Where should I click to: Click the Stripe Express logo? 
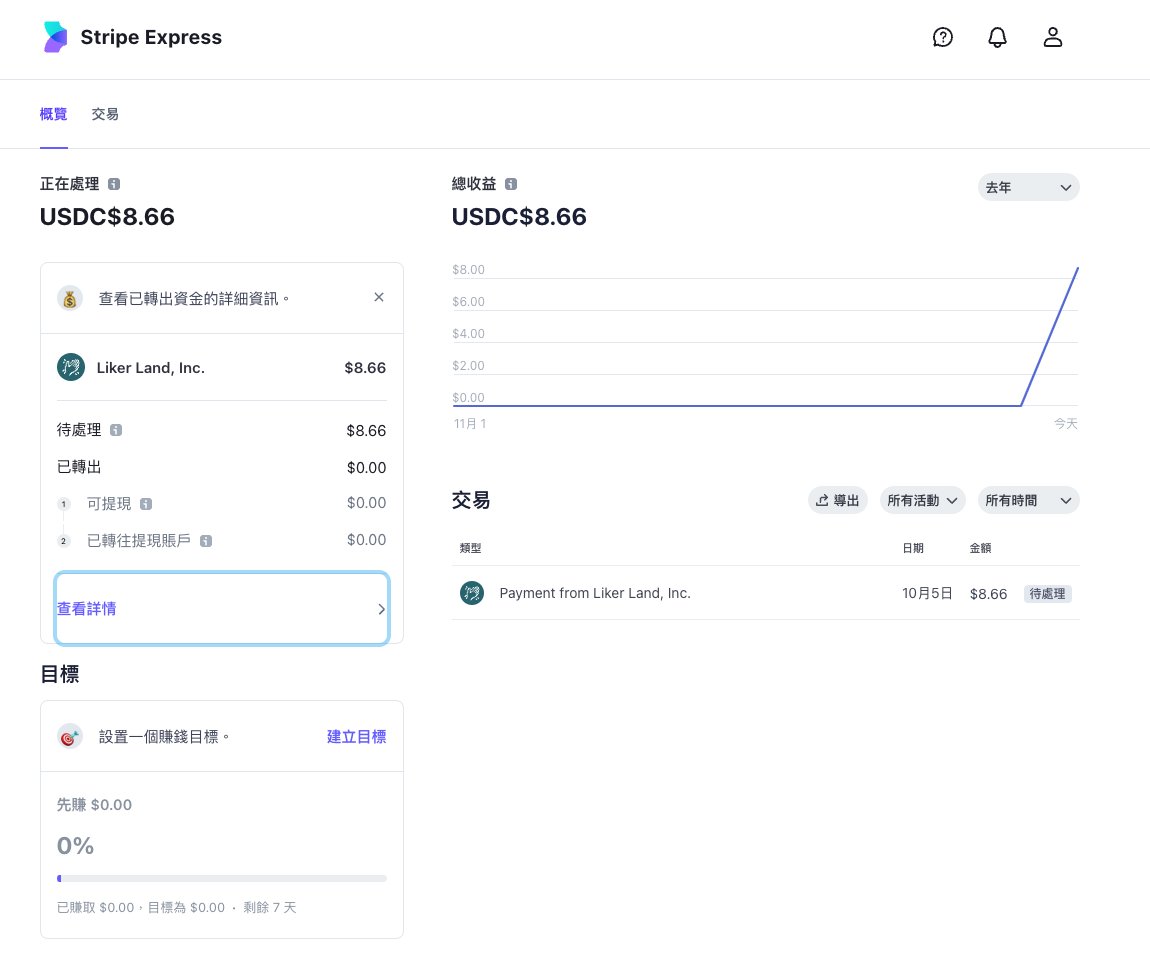[55, 36]
